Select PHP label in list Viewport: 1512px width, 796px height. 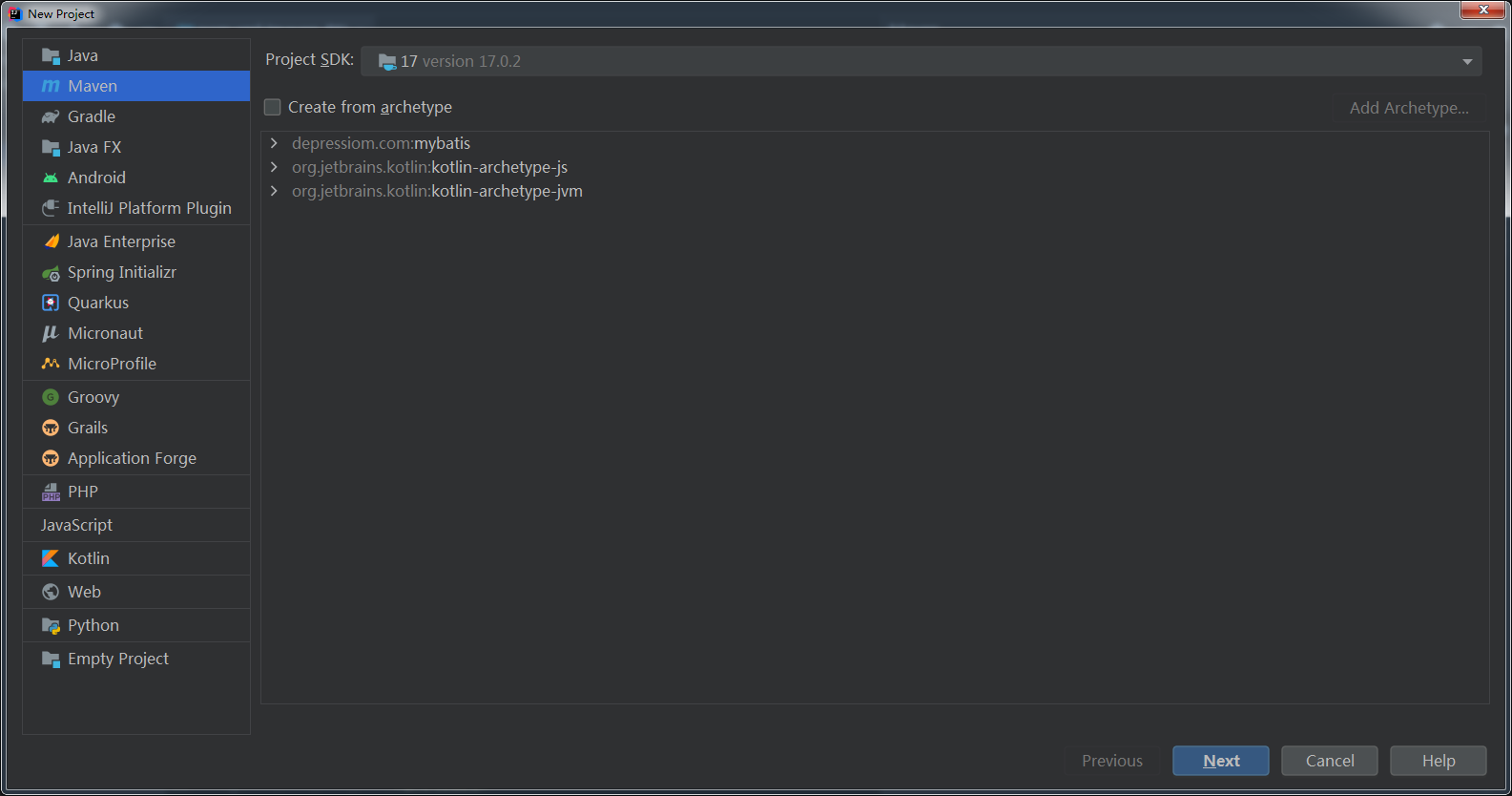click(83, 492)
